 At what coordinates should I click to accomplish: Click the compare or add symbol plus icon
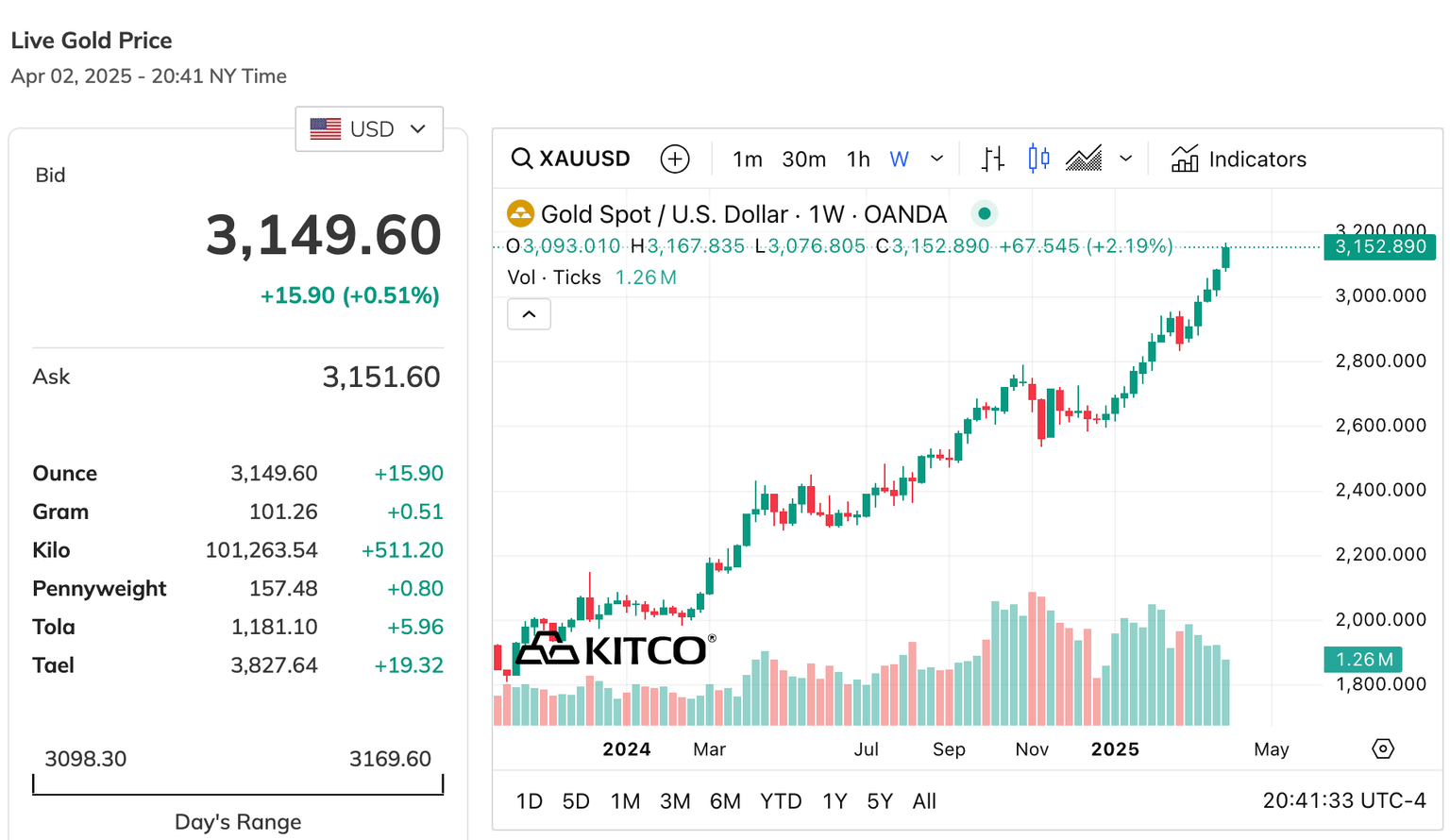pyautogui.click(x=675, y=159)
